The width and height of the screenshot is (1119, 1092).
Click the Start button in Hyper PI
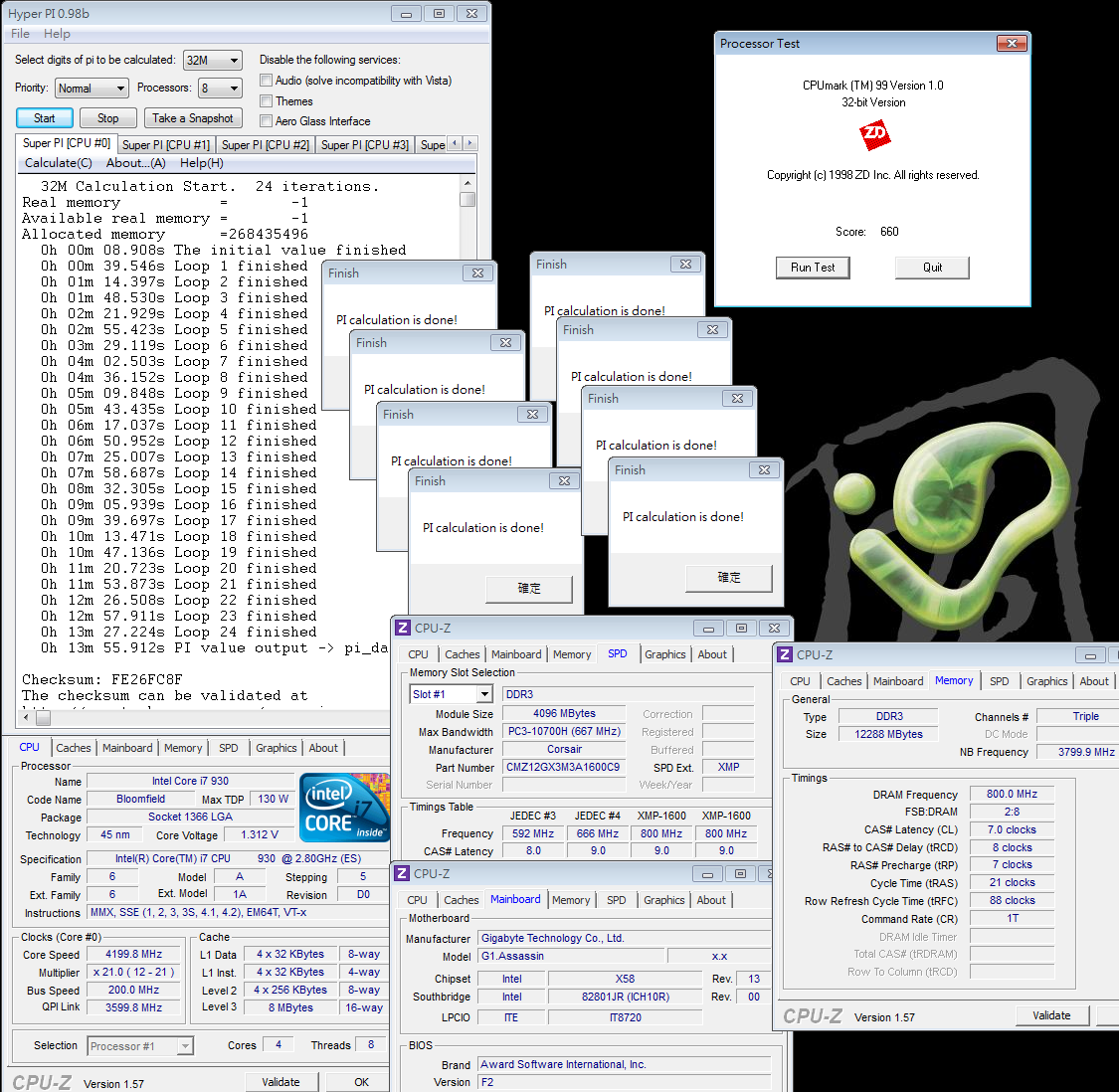point(44,118)
